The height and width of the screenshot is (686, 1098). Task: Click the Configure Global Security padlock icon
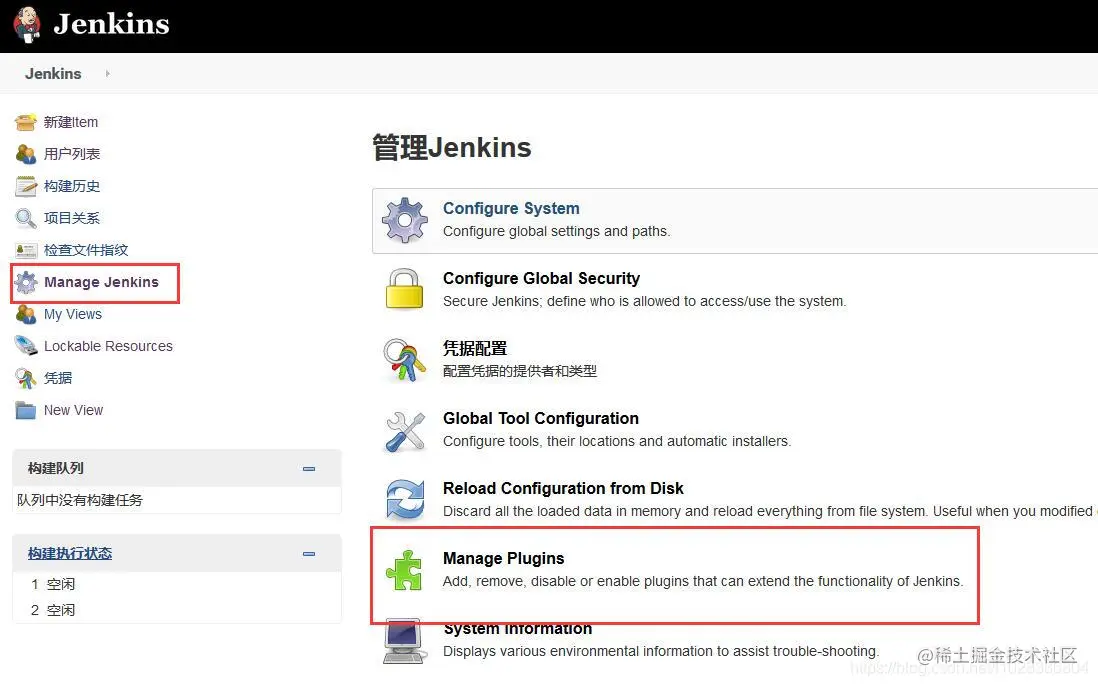coord(405,289)
